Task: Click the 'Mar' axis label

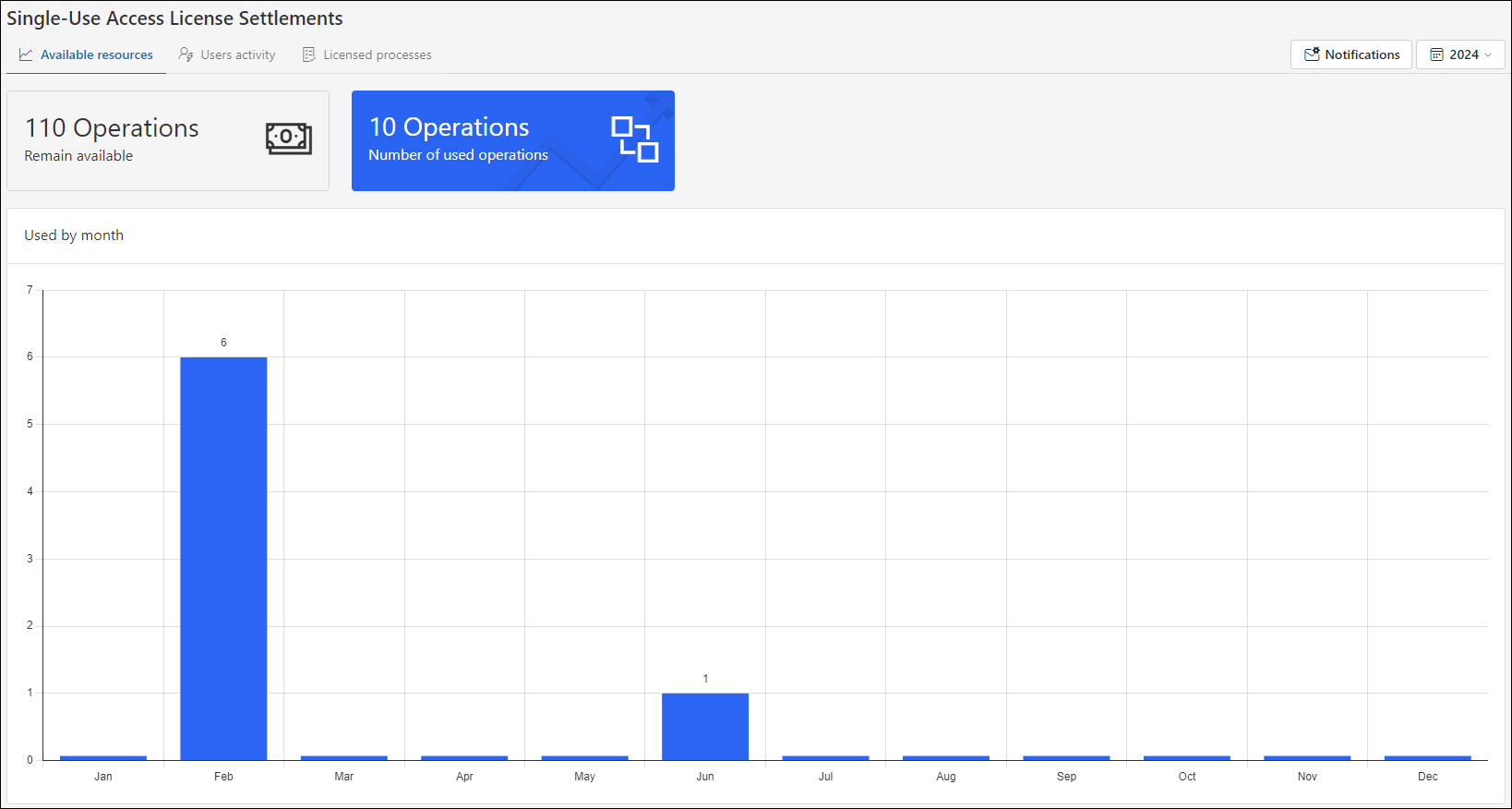Action: 344,777
